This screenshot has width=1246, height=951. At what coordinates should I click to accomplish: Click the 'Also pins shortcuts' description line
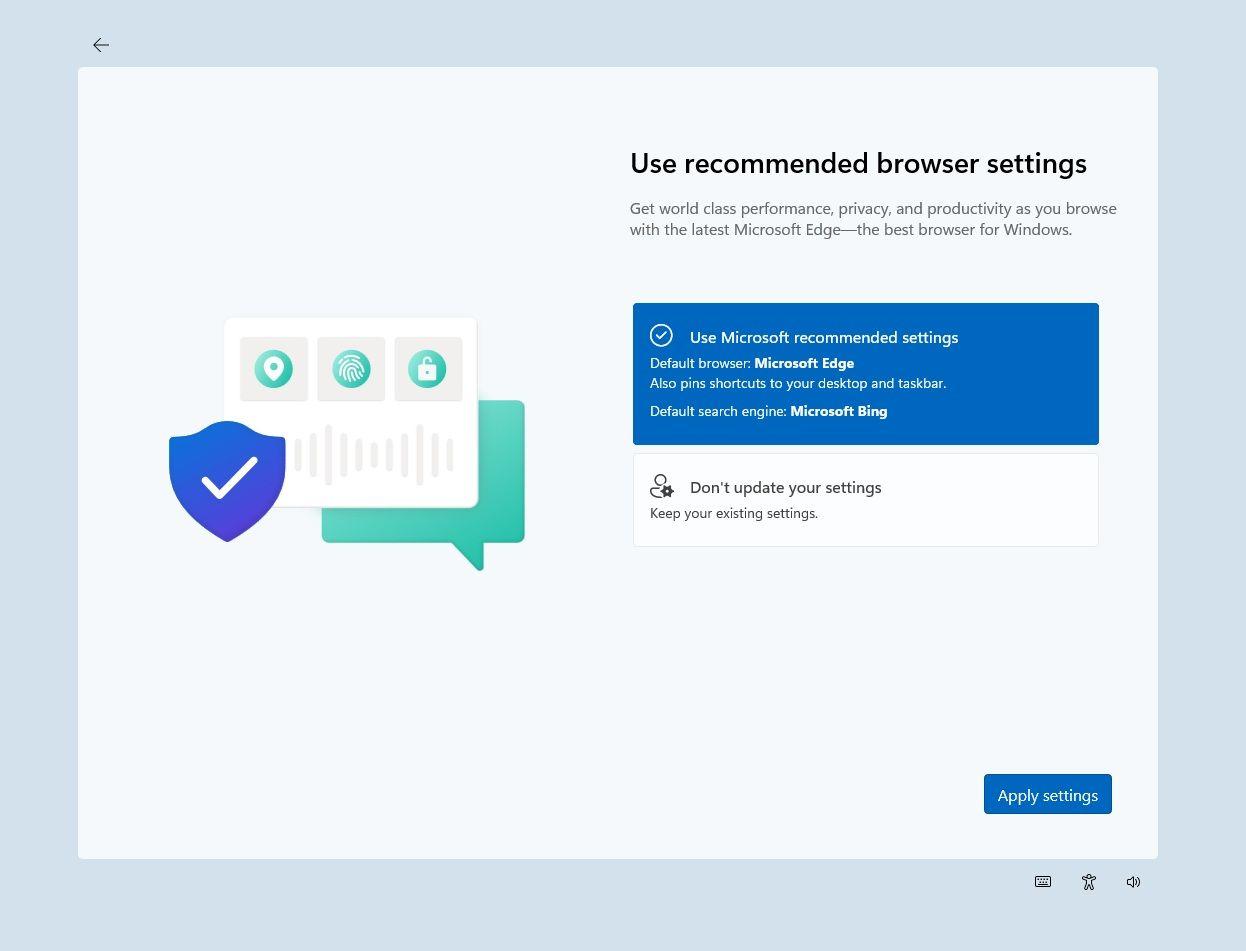pyautogui.click(x=798, y=383)
